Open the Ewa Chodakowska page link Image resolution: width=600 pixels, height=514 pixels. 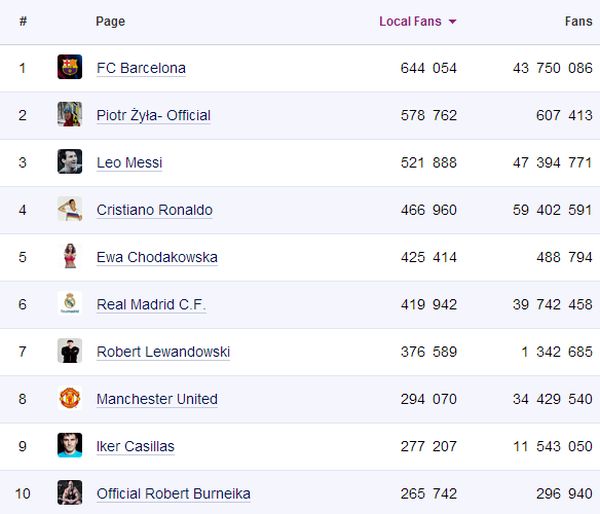pyautogui.click(x=157, y=257)
